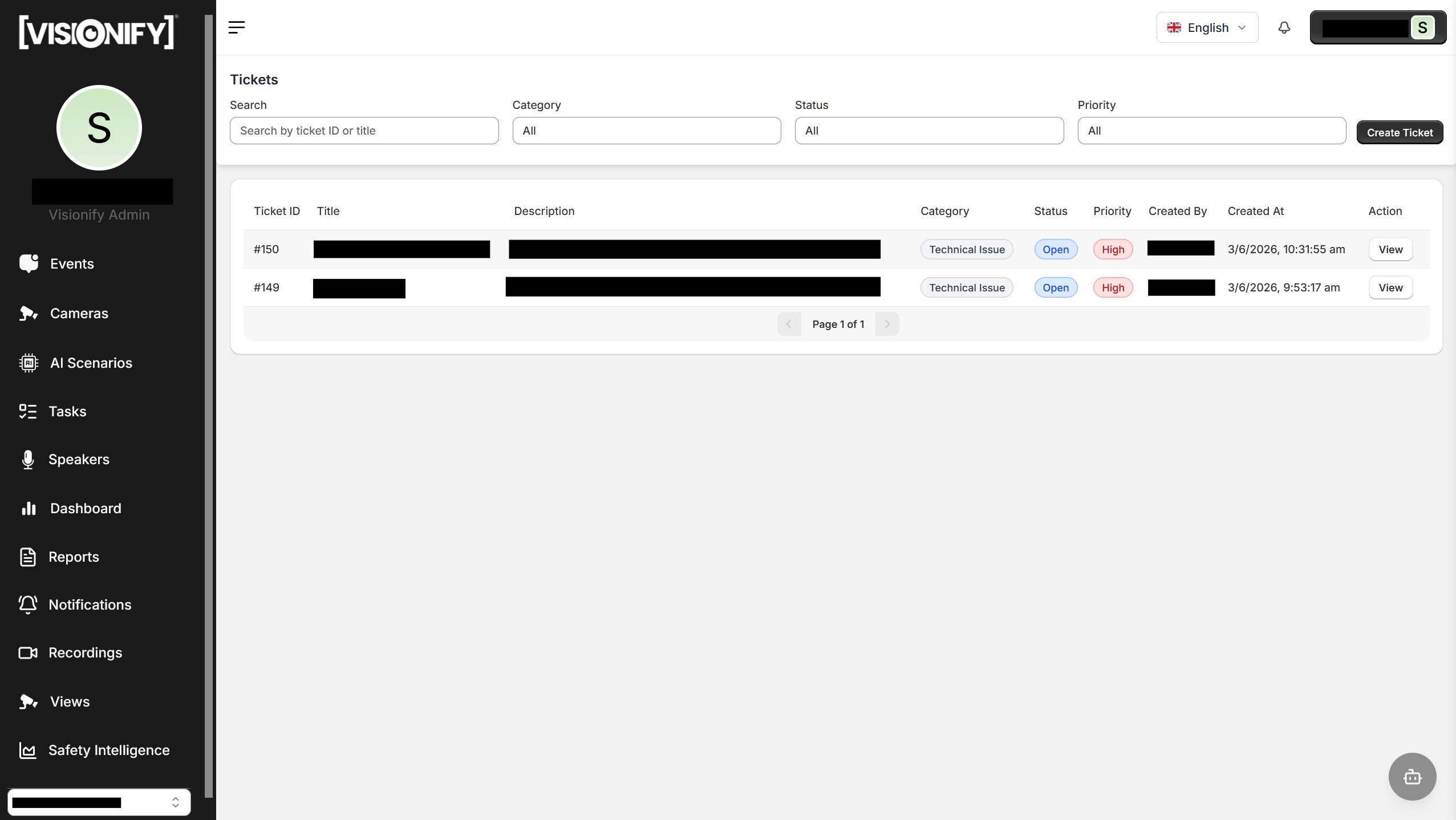Image resolution: width=1456 pixels, height=820 pixels.
Task: Click the Safety Intelligence chart icon
Action: [27, 750]
